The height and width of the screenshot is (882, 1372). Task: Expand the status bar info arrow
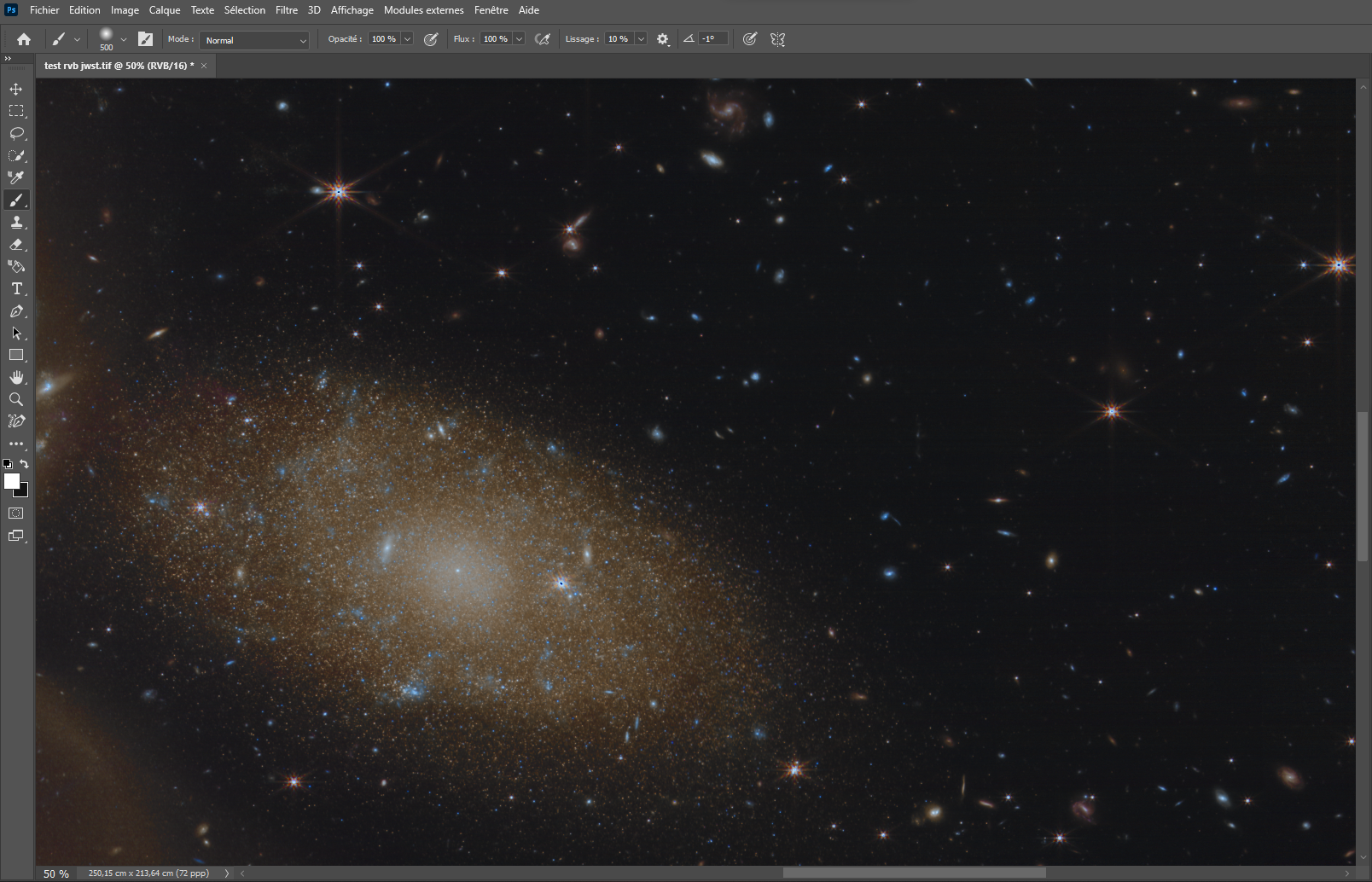pyautogui.click(x=227, y=873)
